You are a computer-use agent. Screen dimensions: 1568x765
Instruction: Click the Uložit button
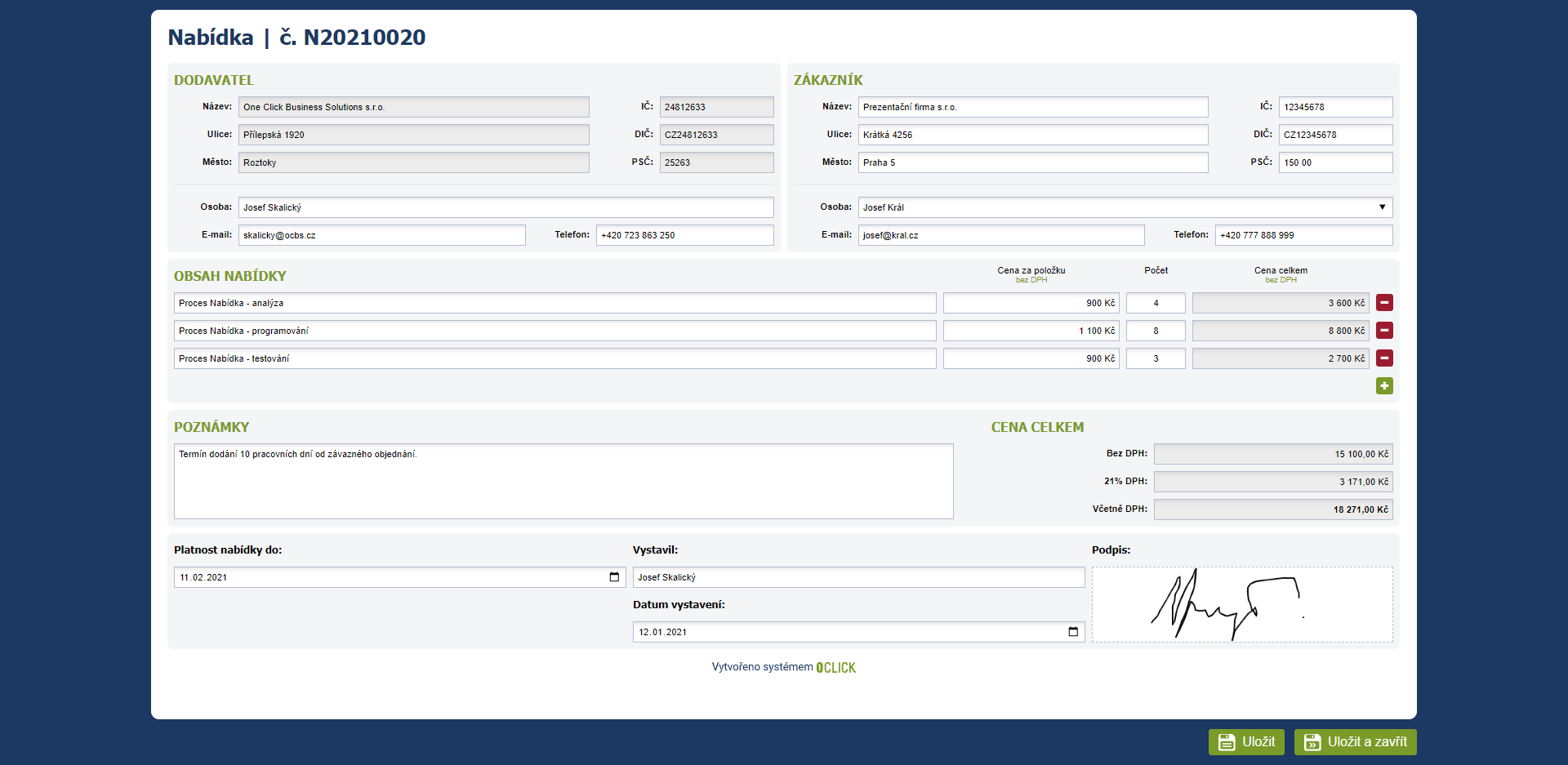[1246, 742]
